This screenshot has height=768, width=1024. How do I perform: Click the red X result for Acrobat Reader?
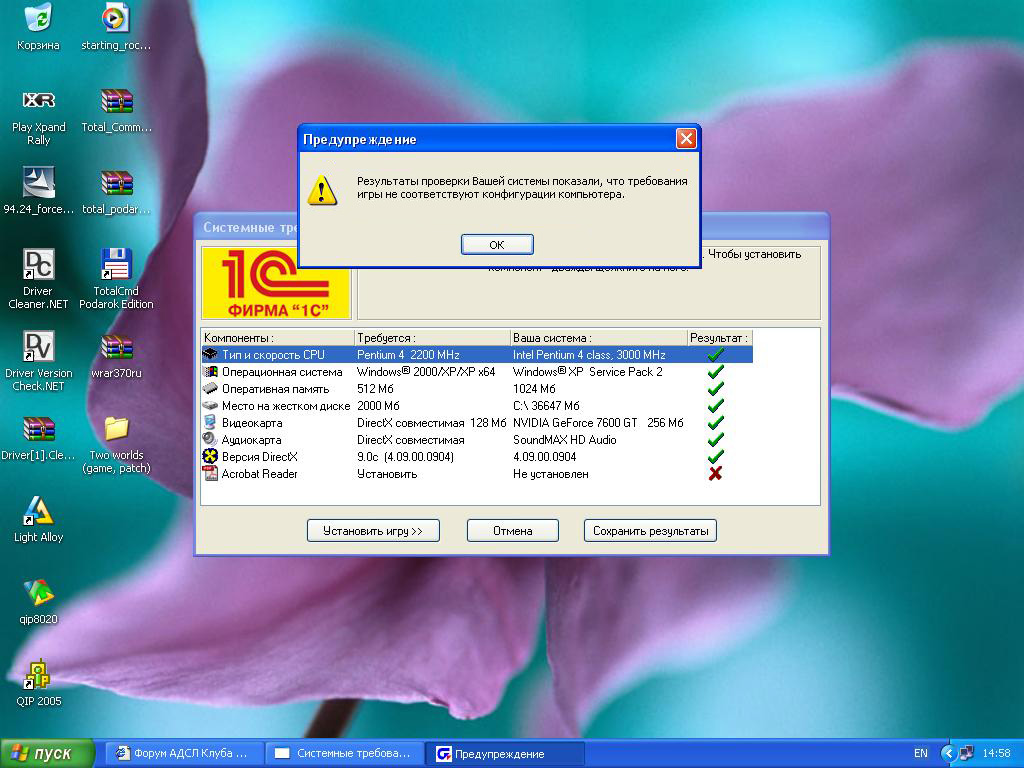click(x=715, y=473)
